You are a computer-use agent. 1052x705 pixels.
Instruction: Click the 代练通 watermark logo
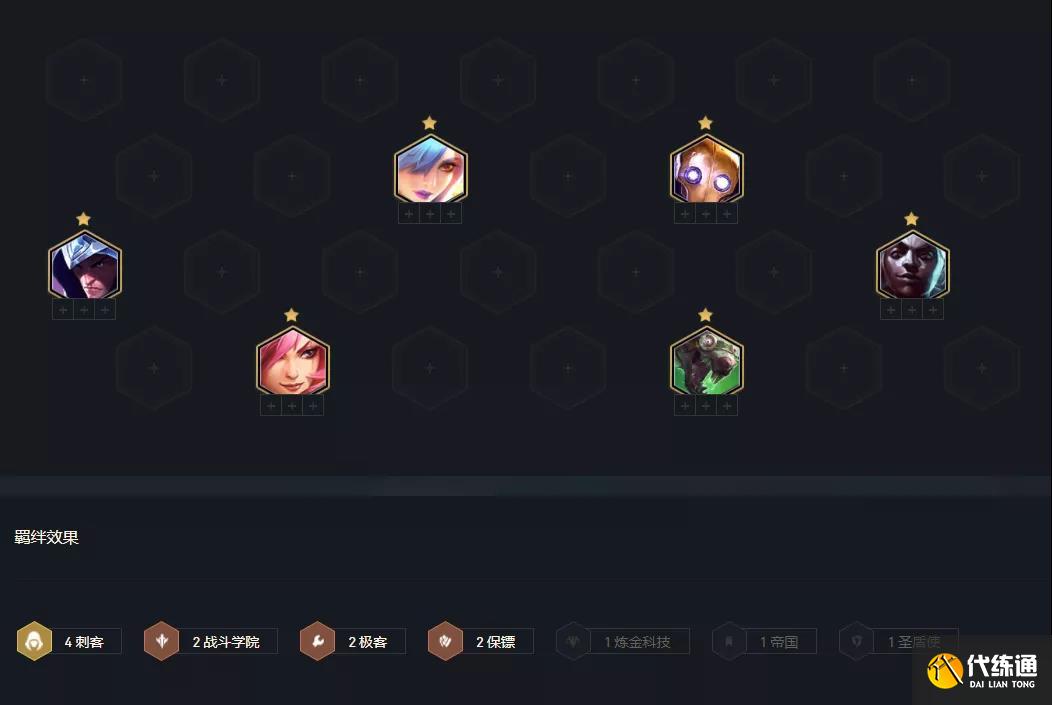[983, 671]
